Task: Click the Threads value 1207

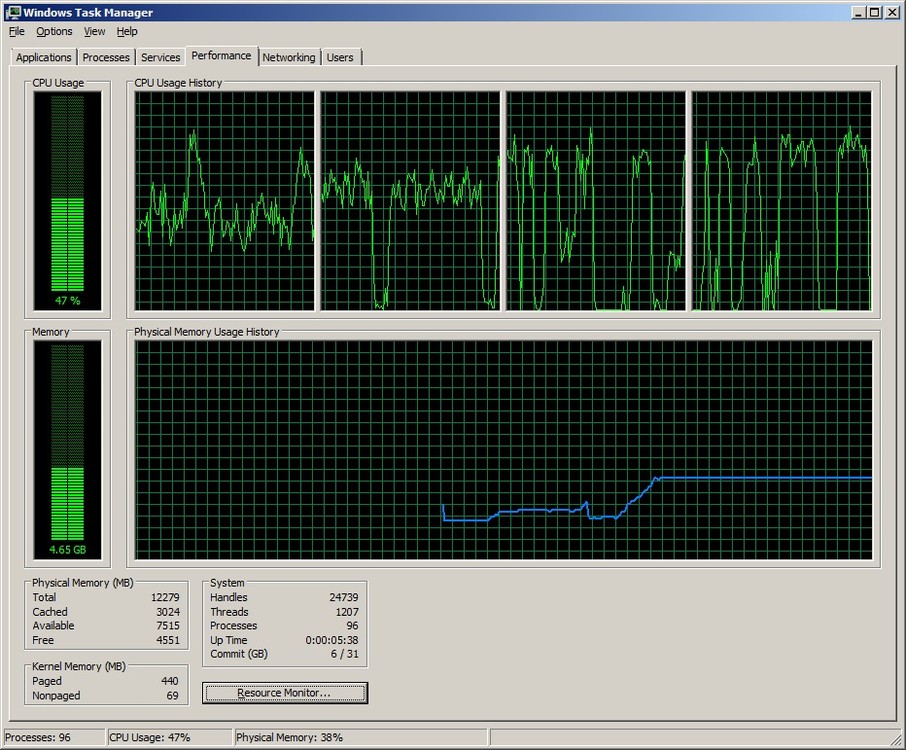Action: (x=347, y=612)
